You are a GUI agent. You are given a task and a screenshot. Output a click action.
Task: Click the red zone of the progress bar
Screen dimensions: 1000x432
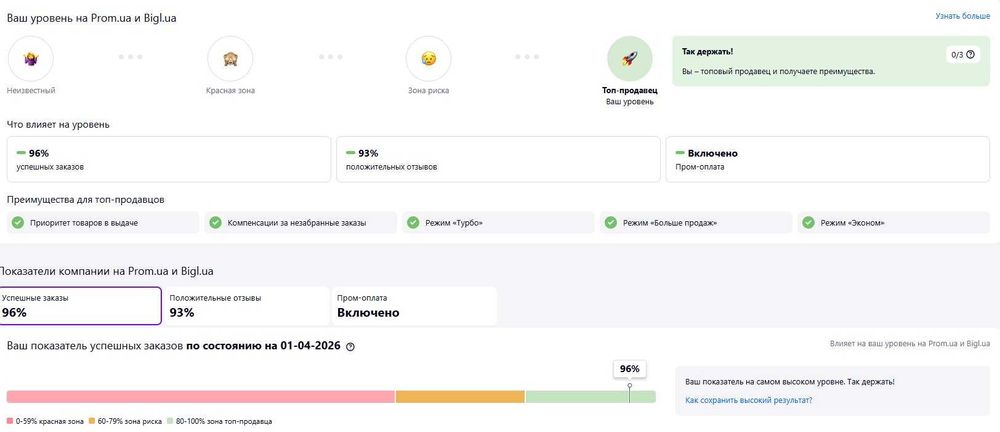[201, 396]
